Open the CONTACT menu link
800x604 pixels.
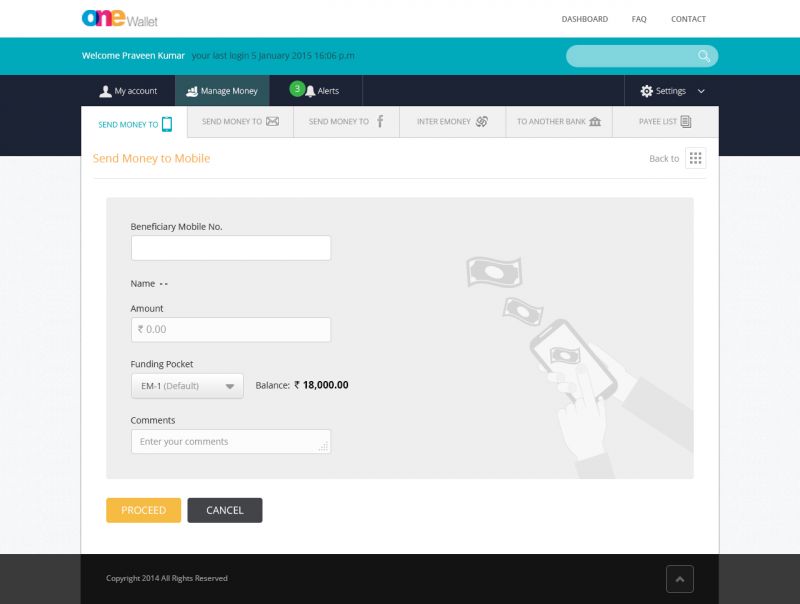click(x=688, y=19)
